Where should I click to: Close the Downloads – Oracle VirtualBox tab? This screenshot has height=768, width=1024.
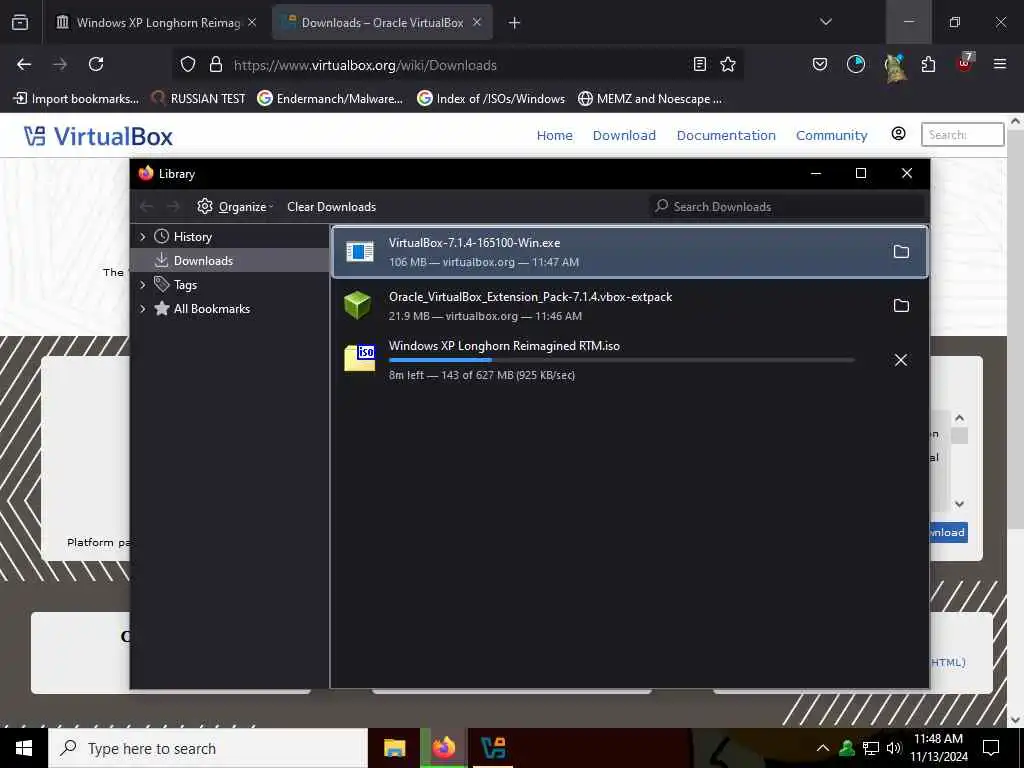coord(477,22)
